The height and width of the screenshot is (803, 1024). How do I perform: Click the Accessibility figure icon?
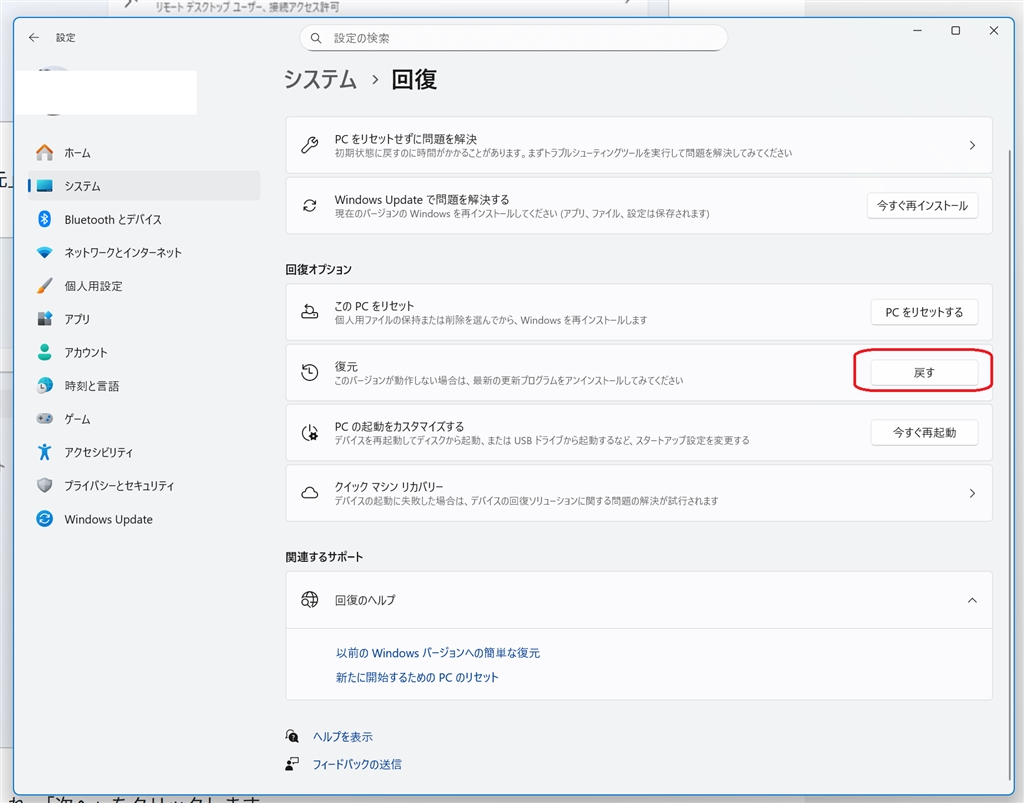pyautogui.click(x=44, y=452)
